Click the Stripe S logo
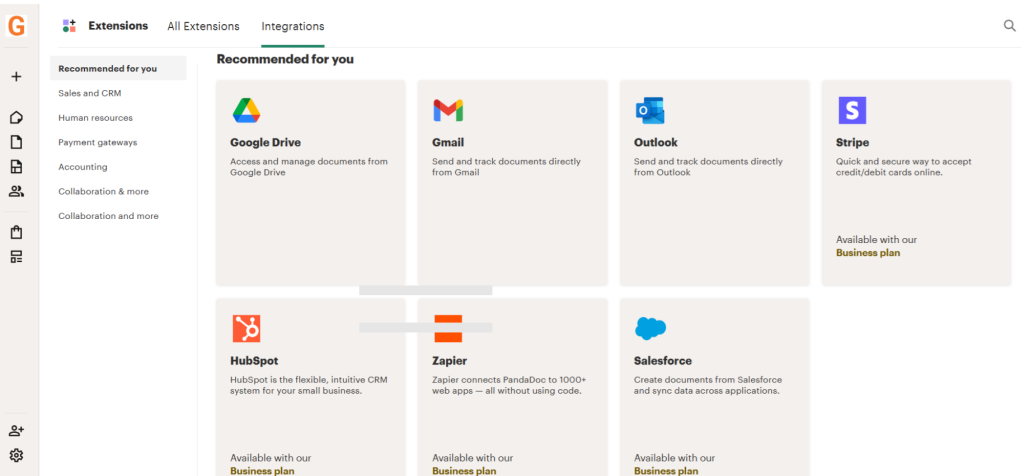1024x476 pixels. tap(852, 110)
